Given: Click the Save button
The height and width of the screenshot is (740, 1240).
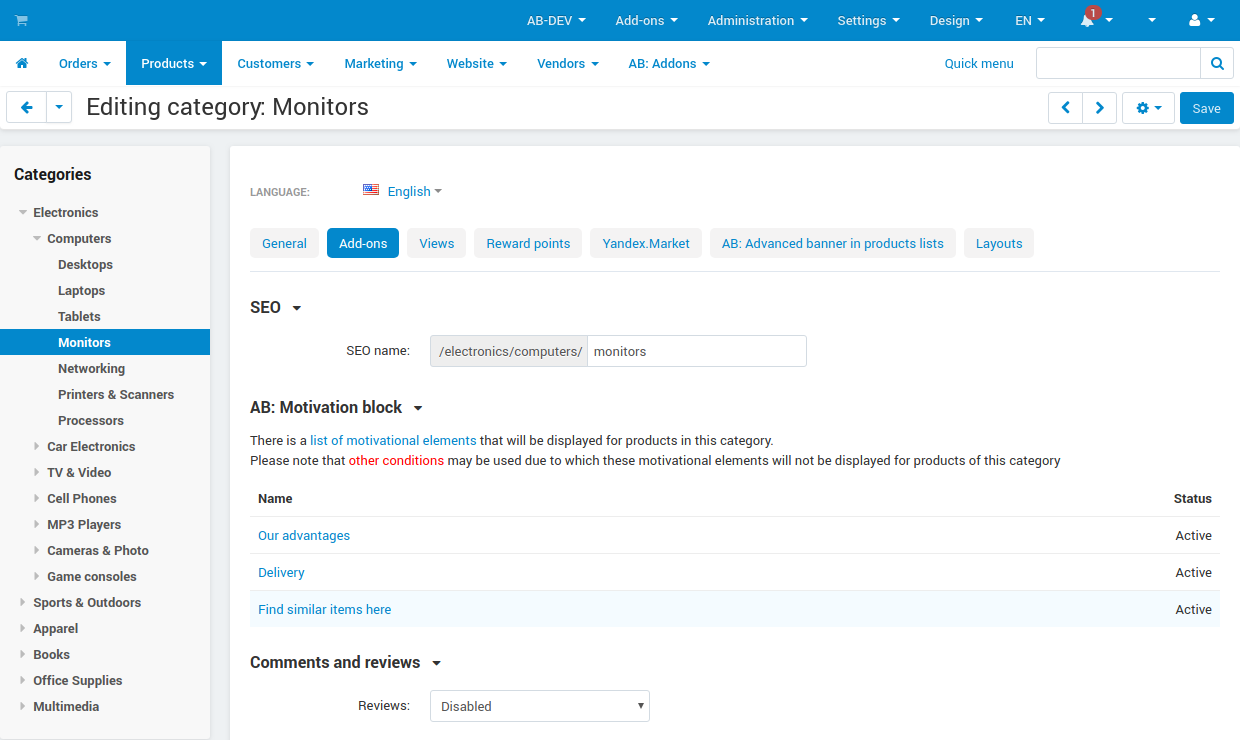Looking at the screenshot, I should tap(1206, 107).
